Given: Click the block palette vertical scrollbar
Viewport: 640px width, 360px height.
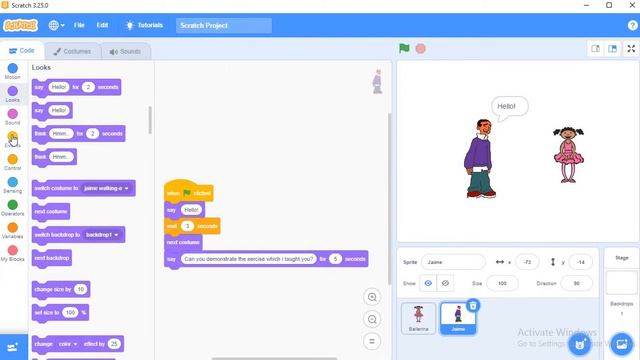Looking at the screenshot, I should (150, 120).
